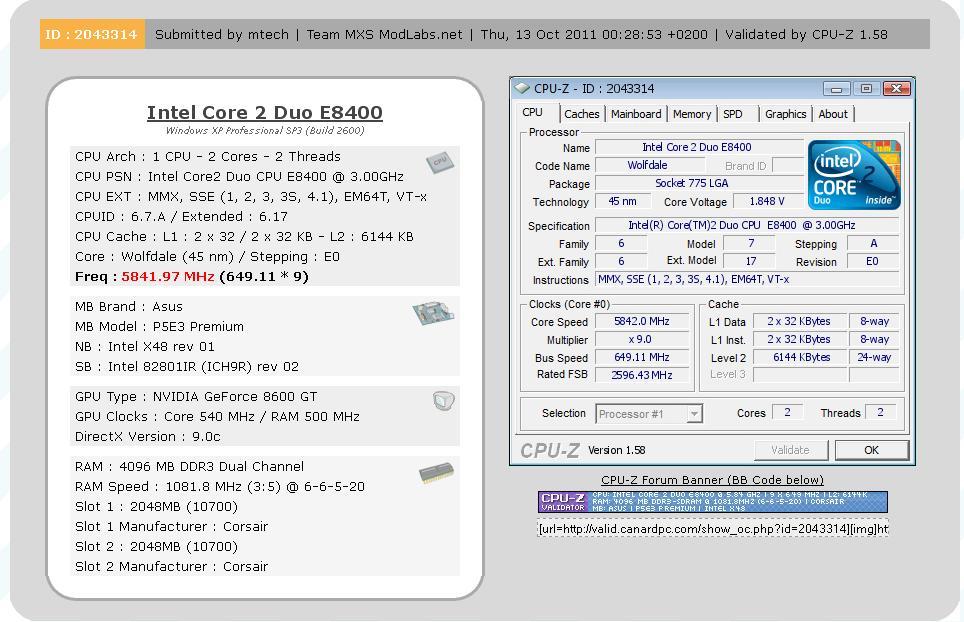Click the Slot 2 : 2048MB (10700) line

pyautogui.click(x=156, y=546)
